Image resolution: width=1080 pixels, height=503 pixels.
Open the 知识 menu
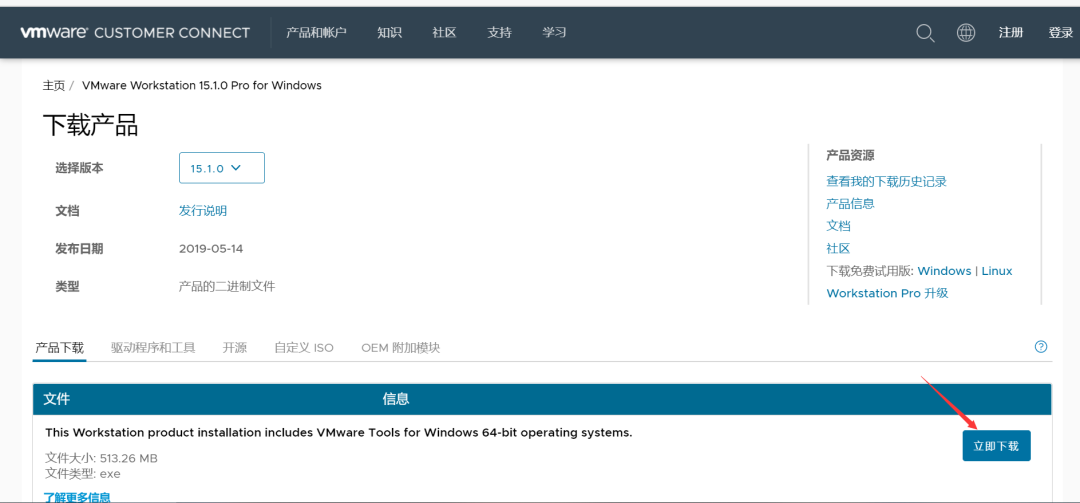click(x=389, y=32)
